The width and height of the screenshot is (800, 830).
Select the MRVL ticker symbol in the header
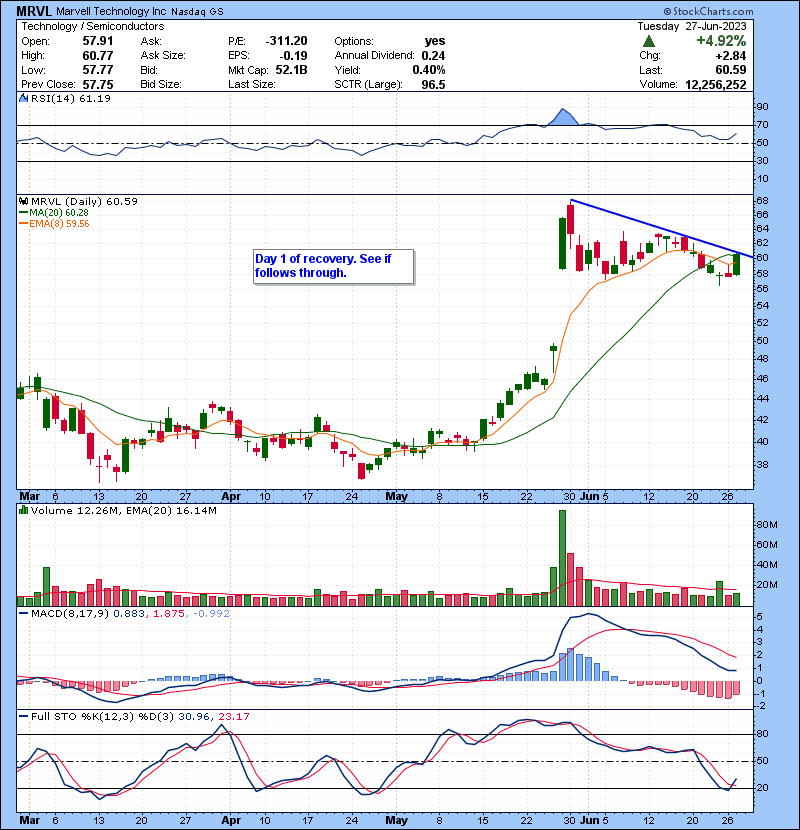tap(34, 11)
